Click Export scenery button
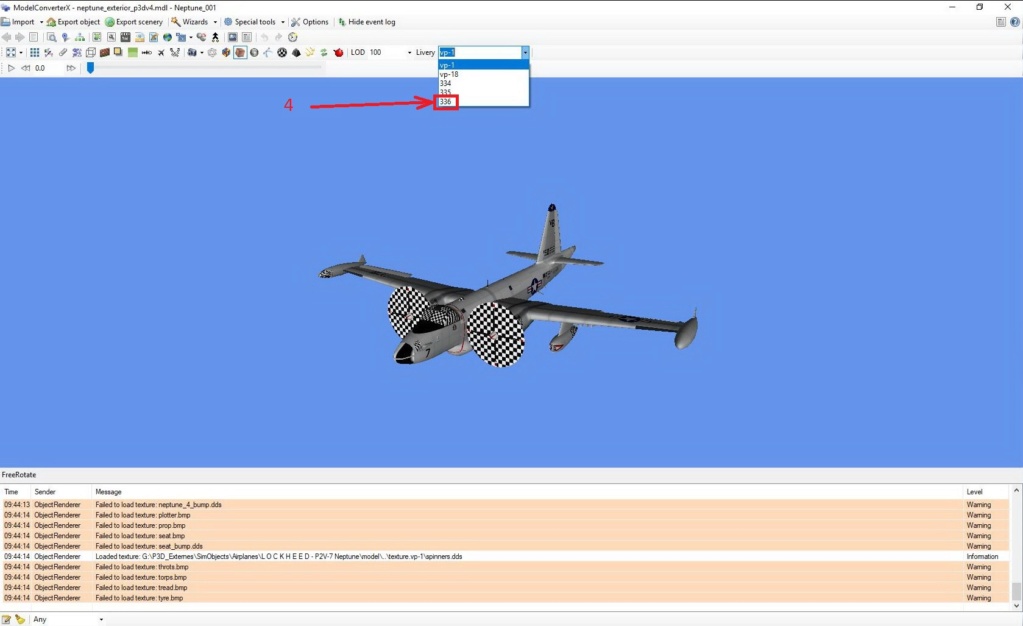Screen dimensions: 1023x626 pos(134,22)
